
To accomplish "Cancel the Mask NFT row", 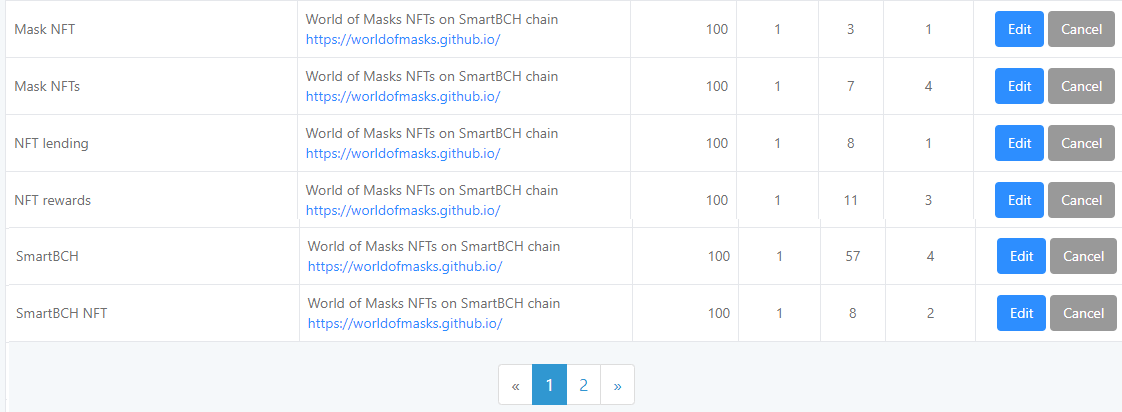I will [1081, 29].
